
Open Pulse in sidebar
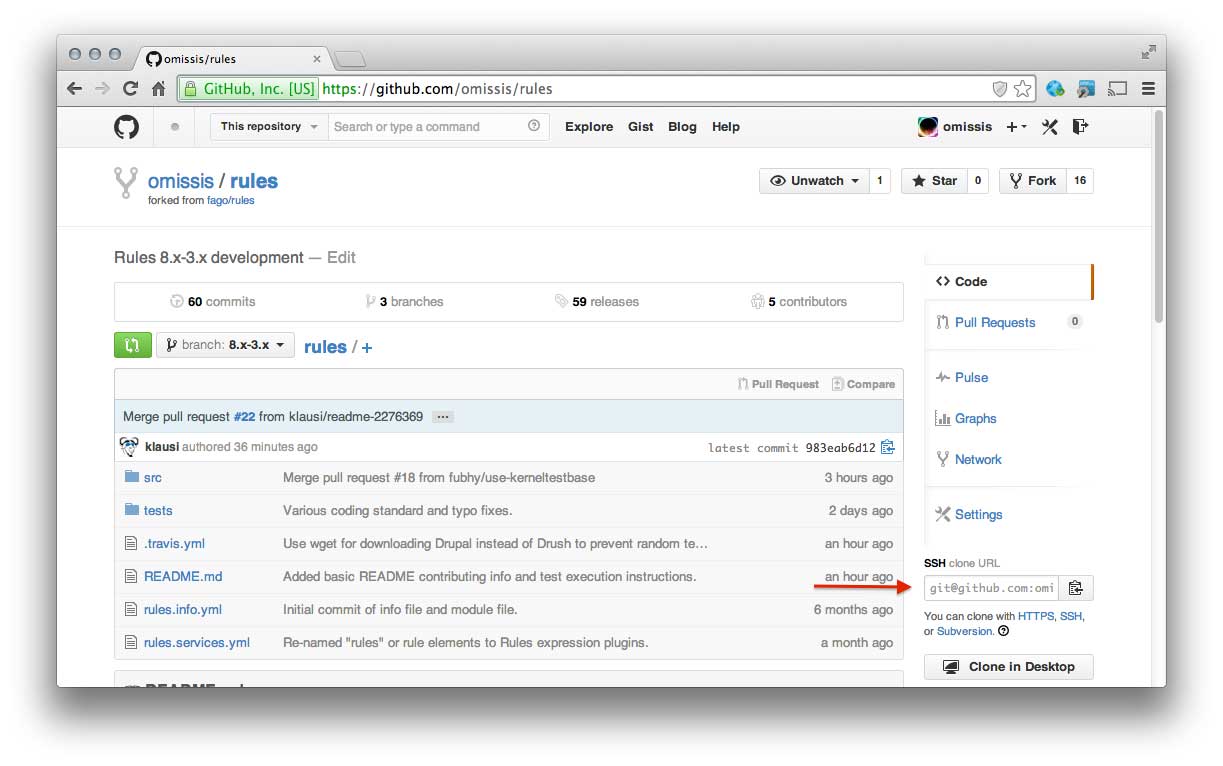[970, 377]
